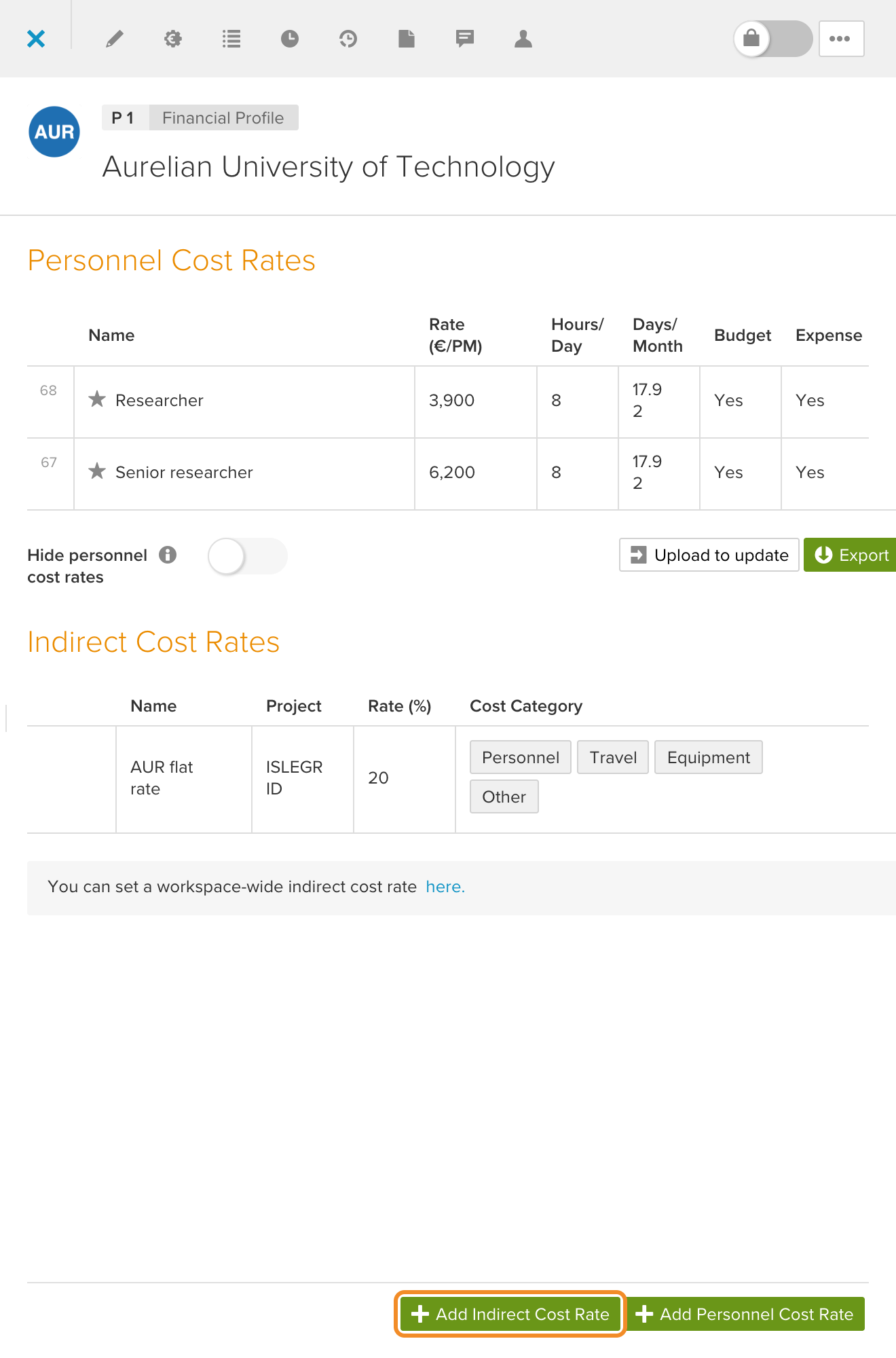896x1358 pixels.
Task: Open the list view icon
Action: pyautogui.click(x=231, y=39)
